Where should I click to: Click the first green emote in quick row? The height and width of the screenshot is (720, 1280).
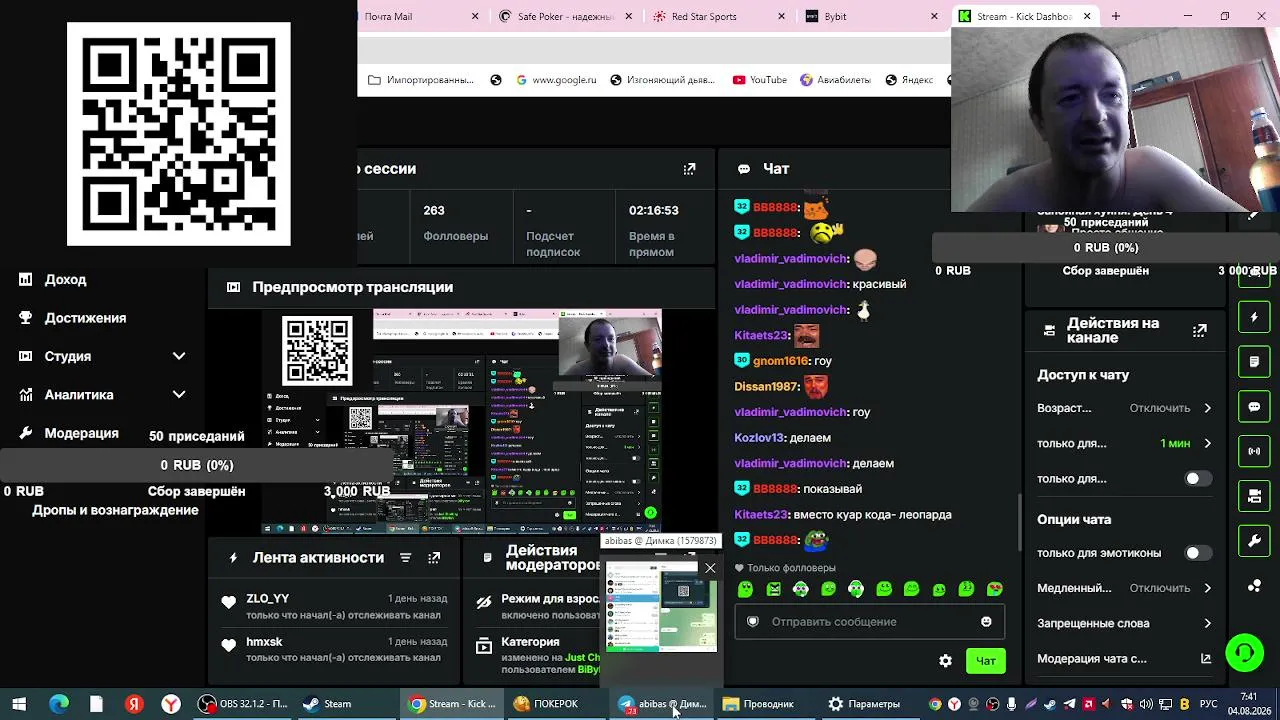(745, 590)
